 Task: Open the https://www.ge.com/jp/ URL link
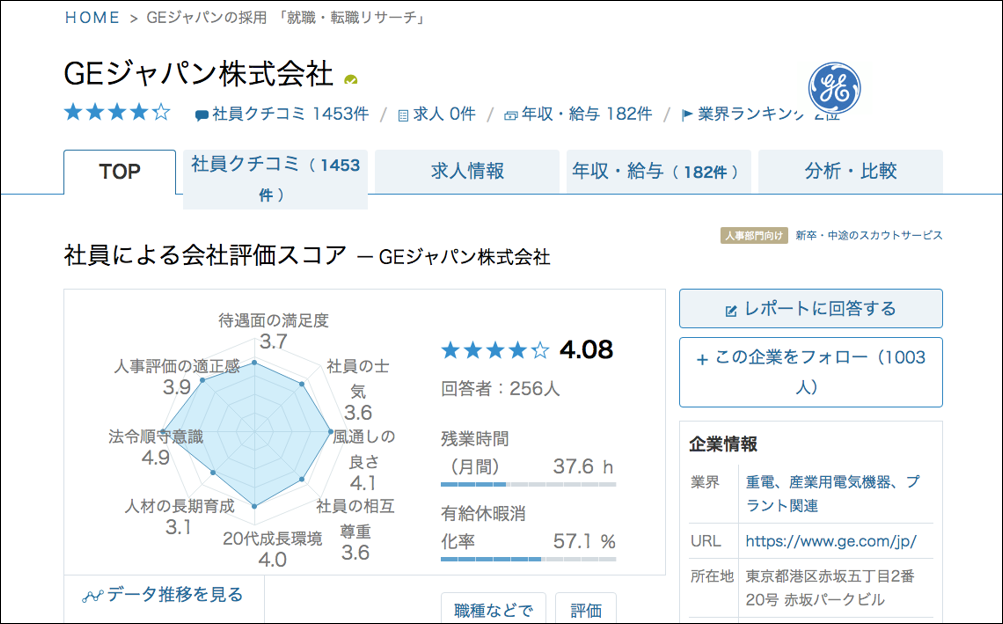click(x=831, y=541)
